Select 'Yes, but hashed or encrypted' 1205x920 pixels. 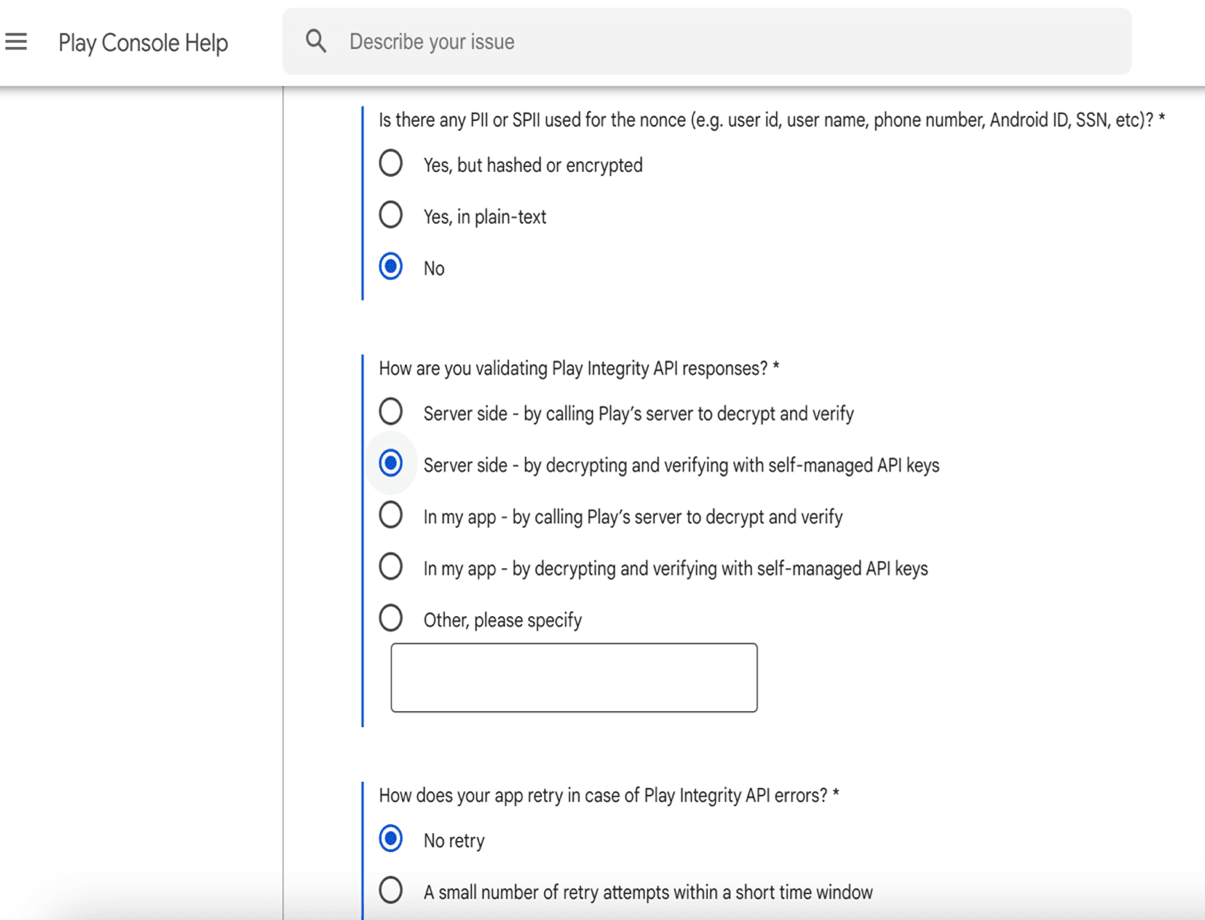click(x=391, y=164)
